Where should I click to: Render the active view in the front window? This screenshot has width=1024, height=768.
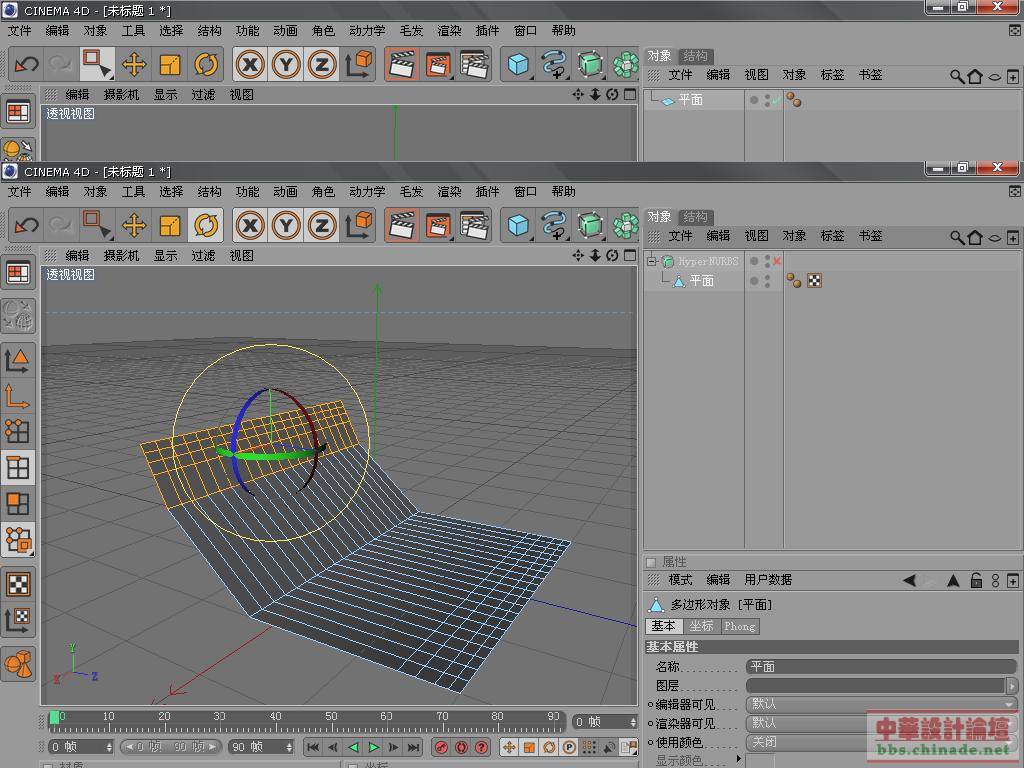pos(402,225)
